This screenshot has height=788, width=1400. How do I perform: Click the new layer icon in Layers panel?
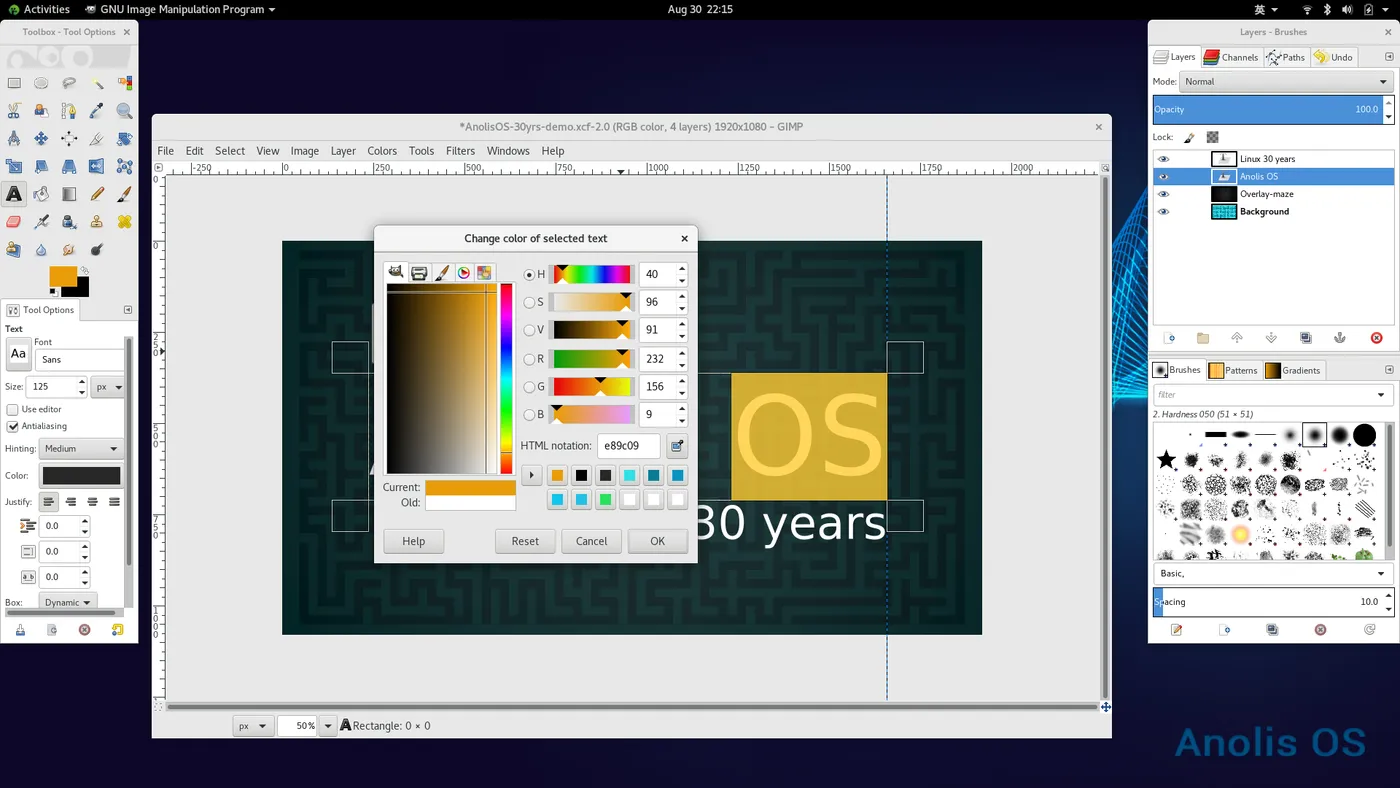click(x=1169, y=338)
